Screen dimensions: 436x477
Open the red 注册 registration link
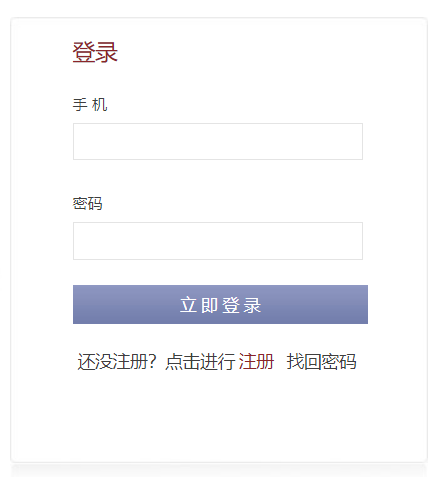pyautogui.click(x=256, y=361)
